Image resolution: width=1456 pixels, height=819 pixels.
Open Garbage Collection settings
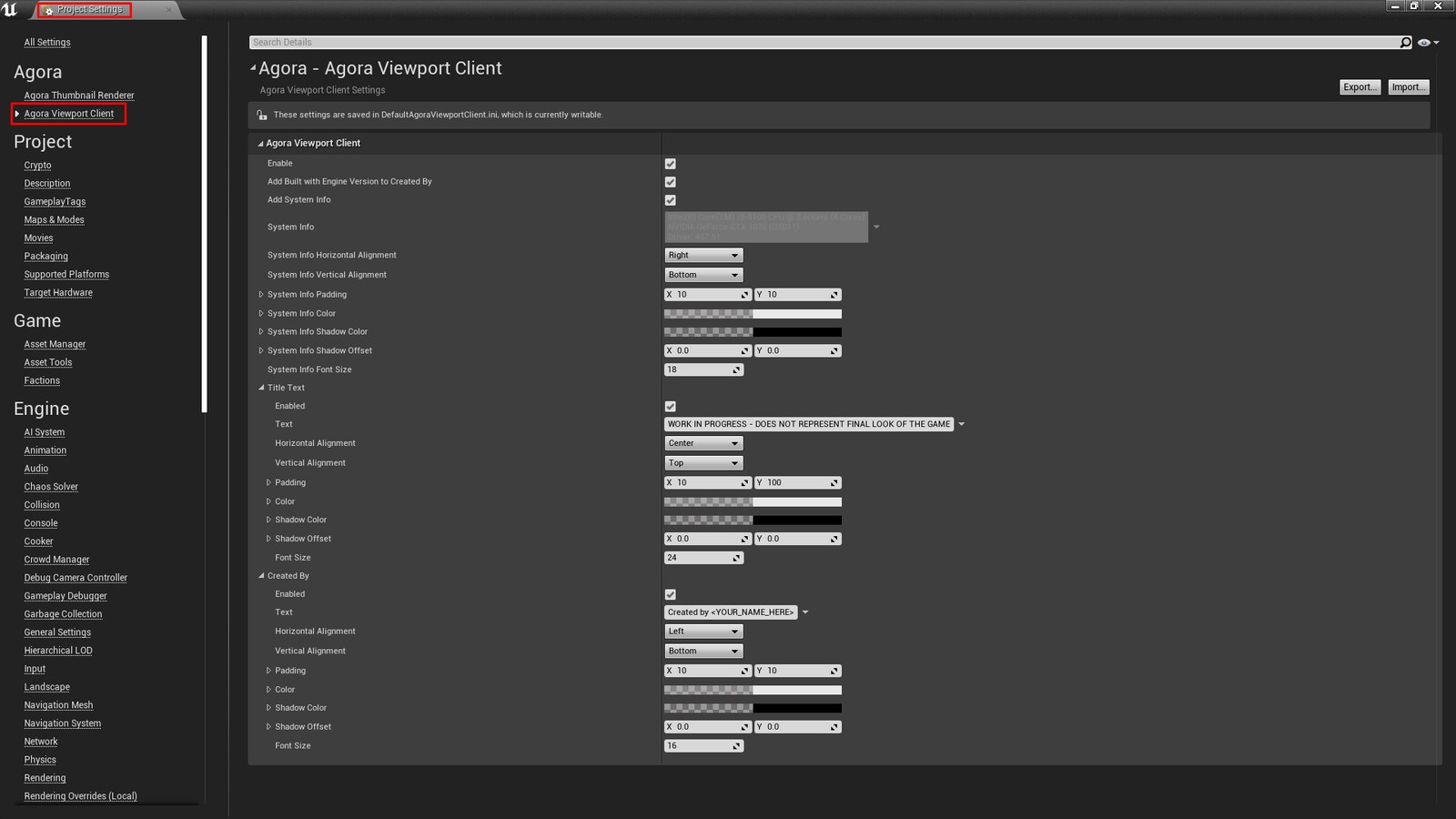pos(63,615)
